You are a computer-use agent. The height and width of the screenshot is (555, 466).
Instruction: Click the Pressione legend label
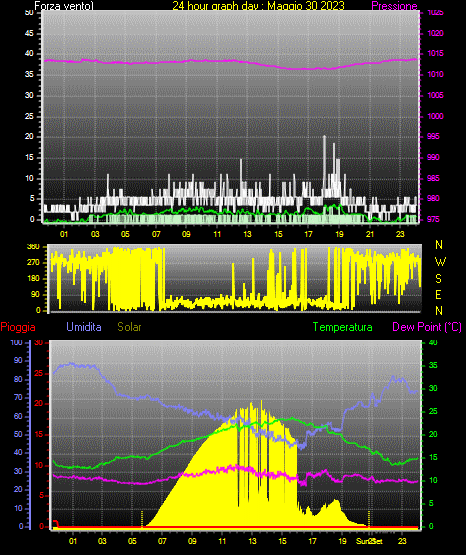pyautogui.click(x=394, y=6)
